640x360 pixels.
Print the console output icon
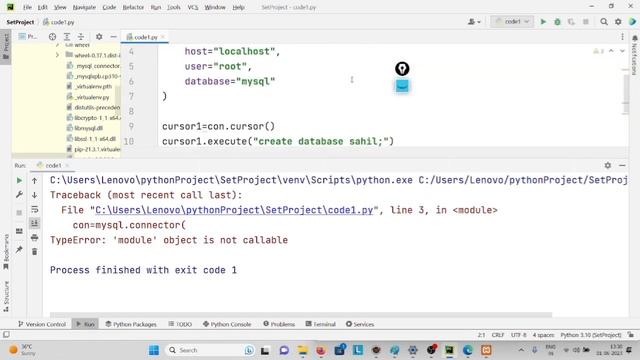click(x=35, y=238)
